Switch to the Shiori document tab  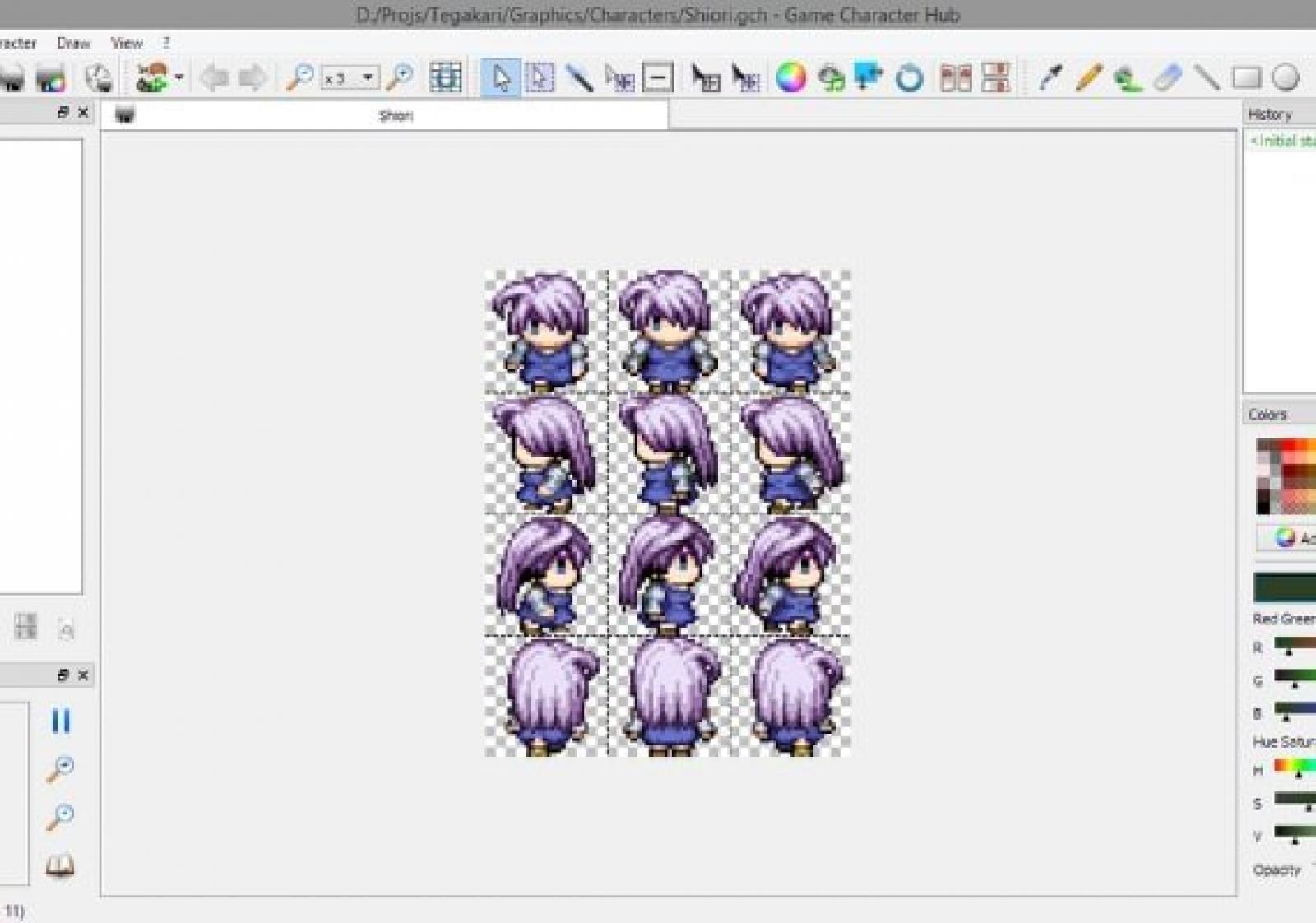point(395,116)
